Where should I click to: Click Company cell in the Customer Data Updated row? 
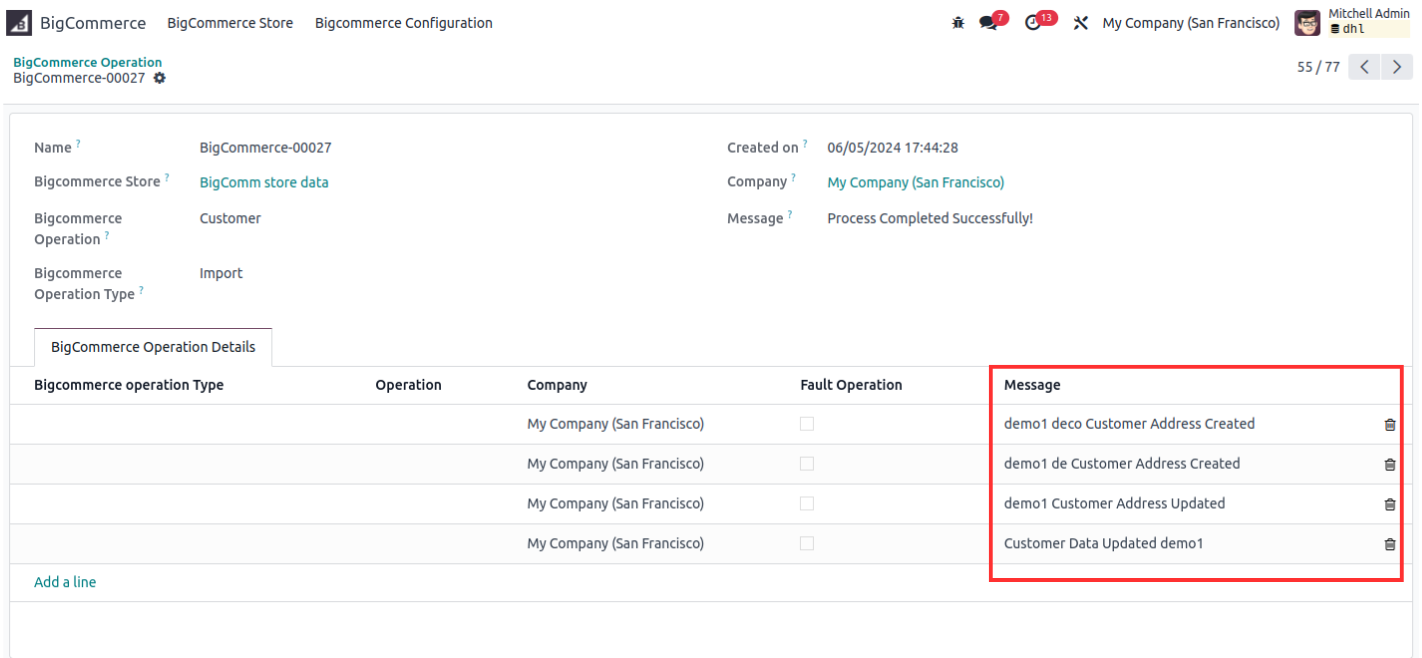[615, 544]
